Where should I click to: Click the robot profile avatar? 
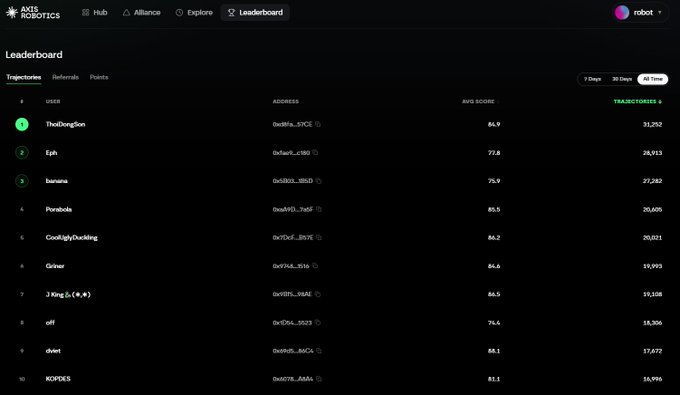[621, 13]
